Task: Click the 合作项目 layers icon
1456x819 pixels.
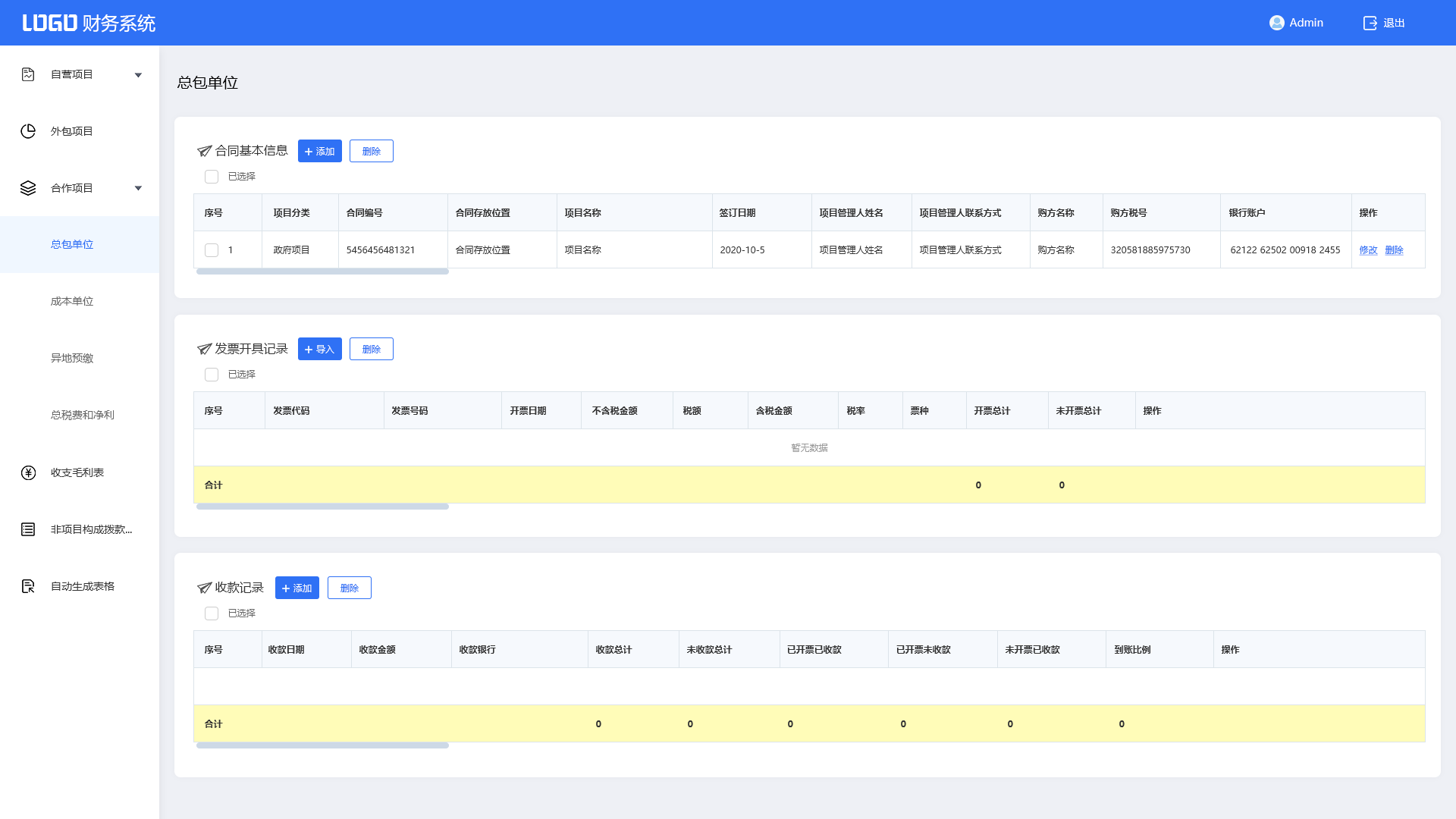Action: point(28,188)
